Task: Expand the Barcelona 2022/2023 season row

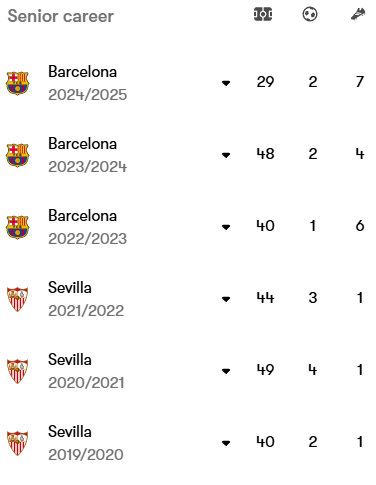Action: (x=226, y=227)
